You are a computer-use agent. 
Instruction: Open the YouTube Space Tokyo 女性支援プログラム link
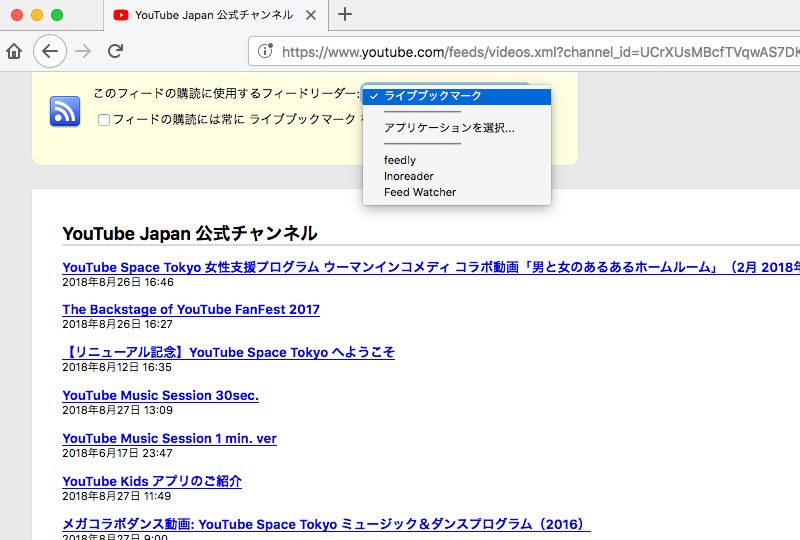click(x=431, y=267)
